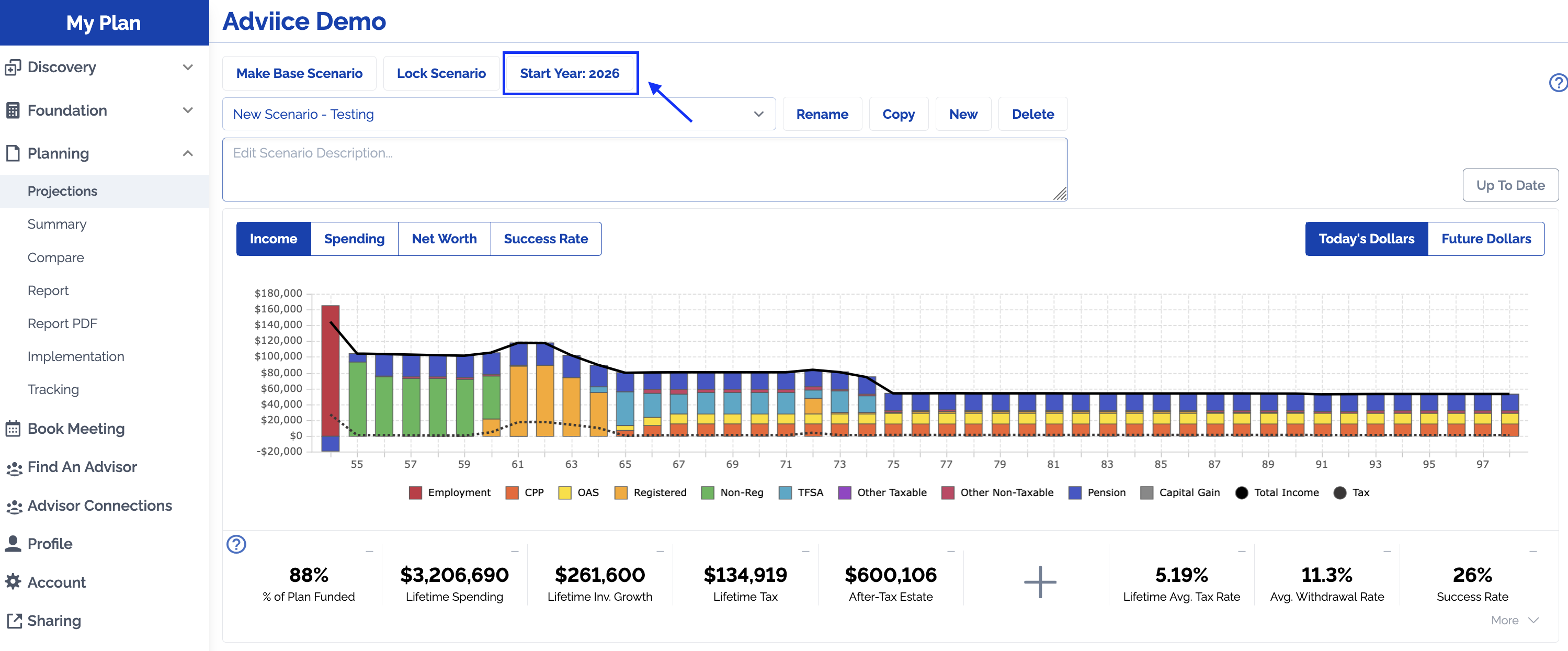
Task: Open the New Scenario - Testing dropdown
Action: point(498,114)
